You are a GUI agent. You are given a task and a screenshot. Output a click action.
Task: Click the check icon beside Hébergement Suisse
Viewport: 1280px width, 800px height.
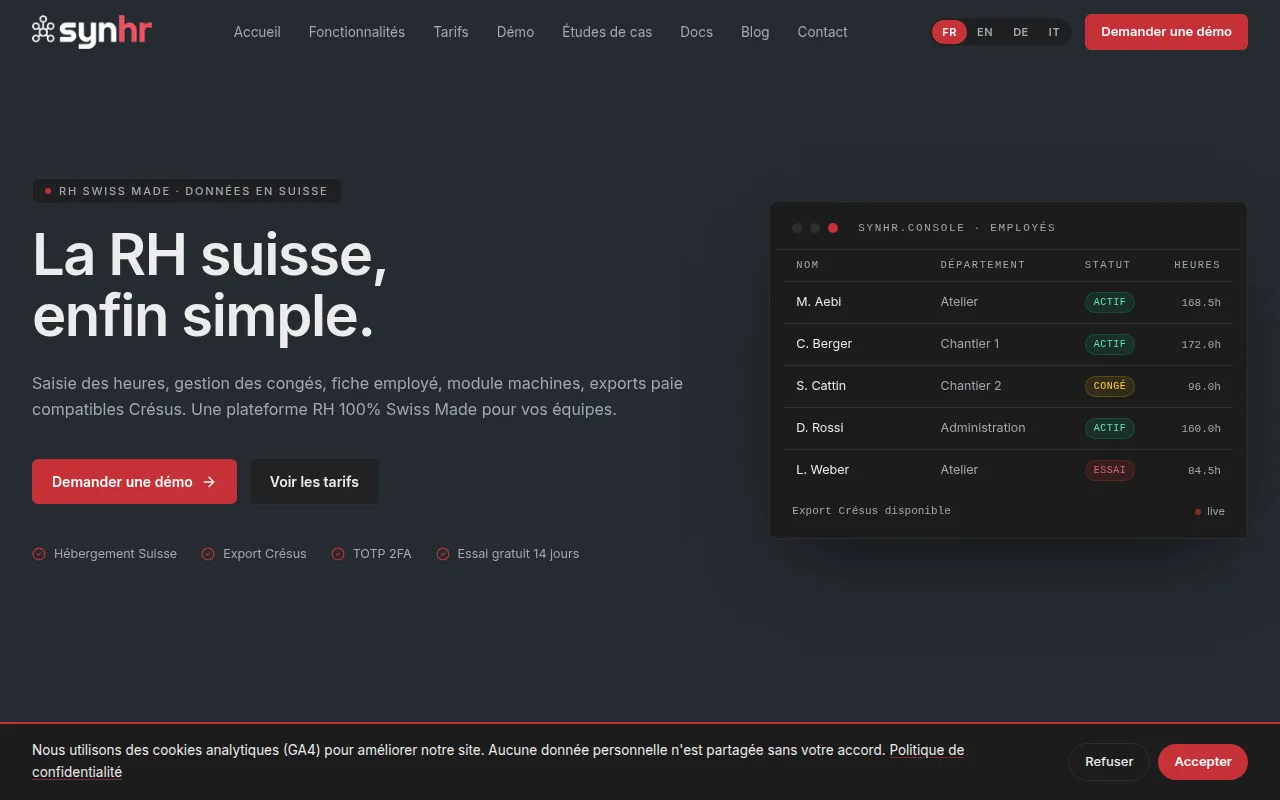coord(39,554)
